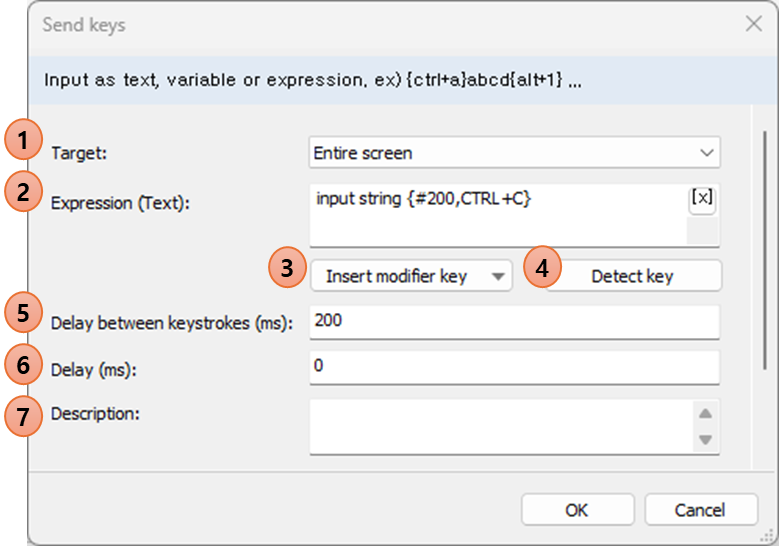The height and width of the screenshot is (546, 779).
Task: Click the Description scroll down arrow
Action: click(x=705, y=439)
